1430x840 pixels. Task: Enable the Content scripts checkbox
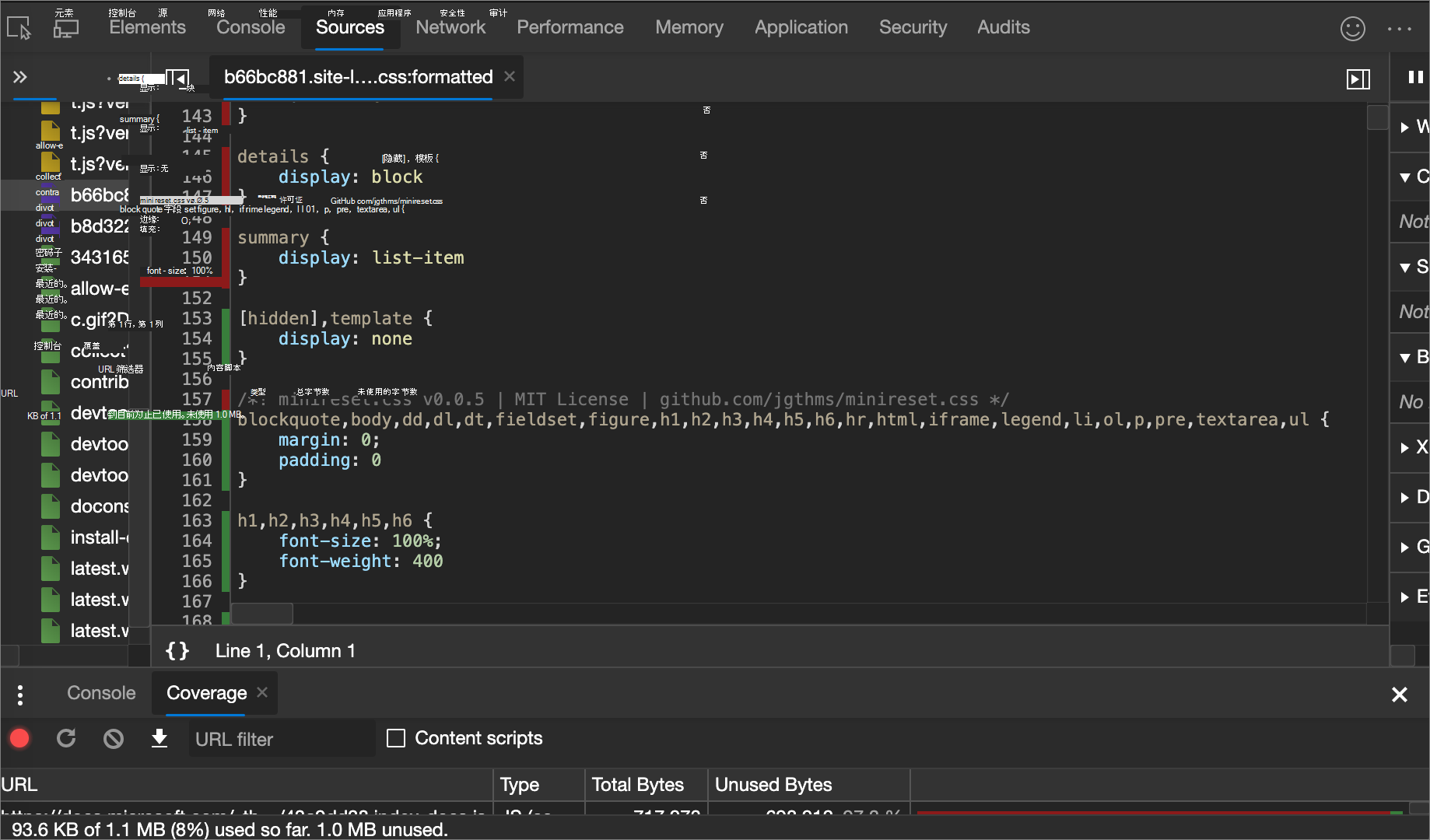tap(396, 738)
